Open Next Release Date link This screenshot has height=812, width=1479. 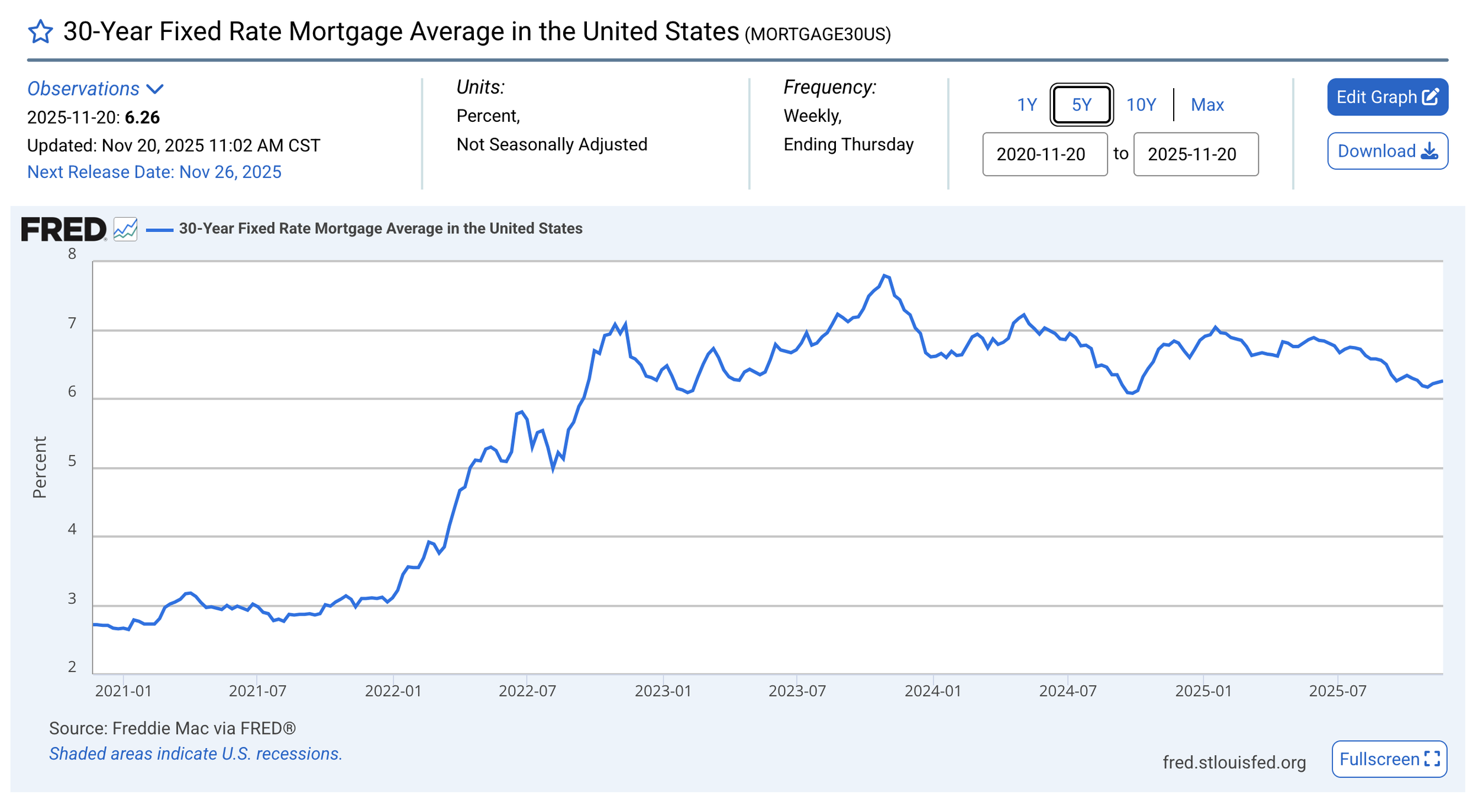point(154,172)
